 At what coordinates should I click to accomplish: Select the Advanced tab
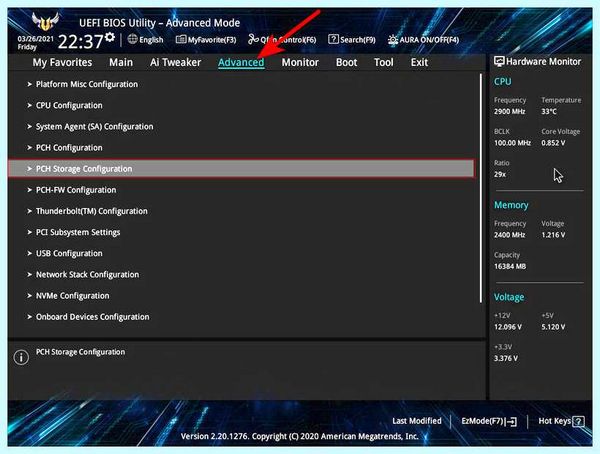pos(241,62)
